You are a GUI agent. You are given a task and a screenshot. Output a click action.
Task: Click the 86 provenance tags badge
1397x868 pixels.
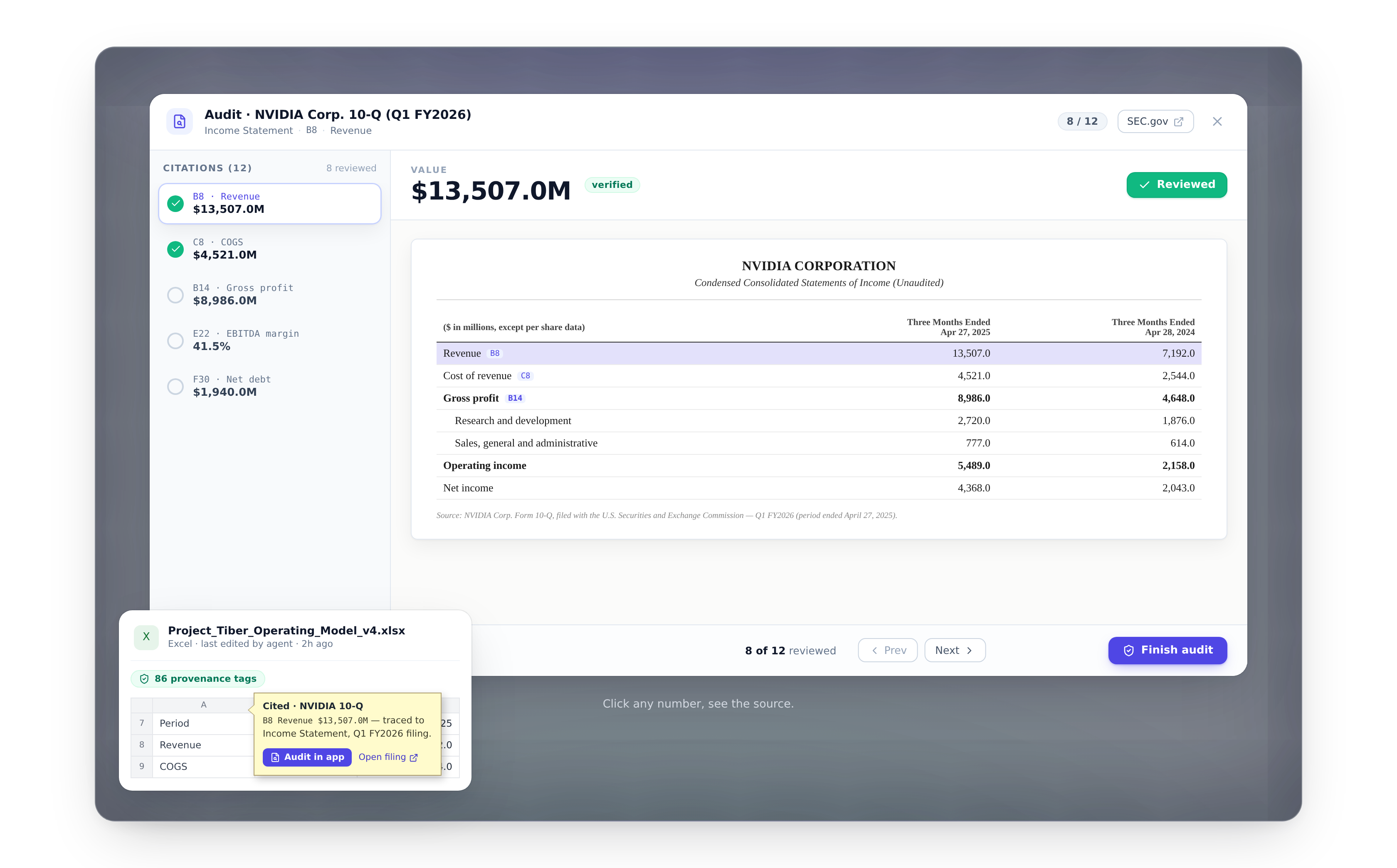point(197,678)
